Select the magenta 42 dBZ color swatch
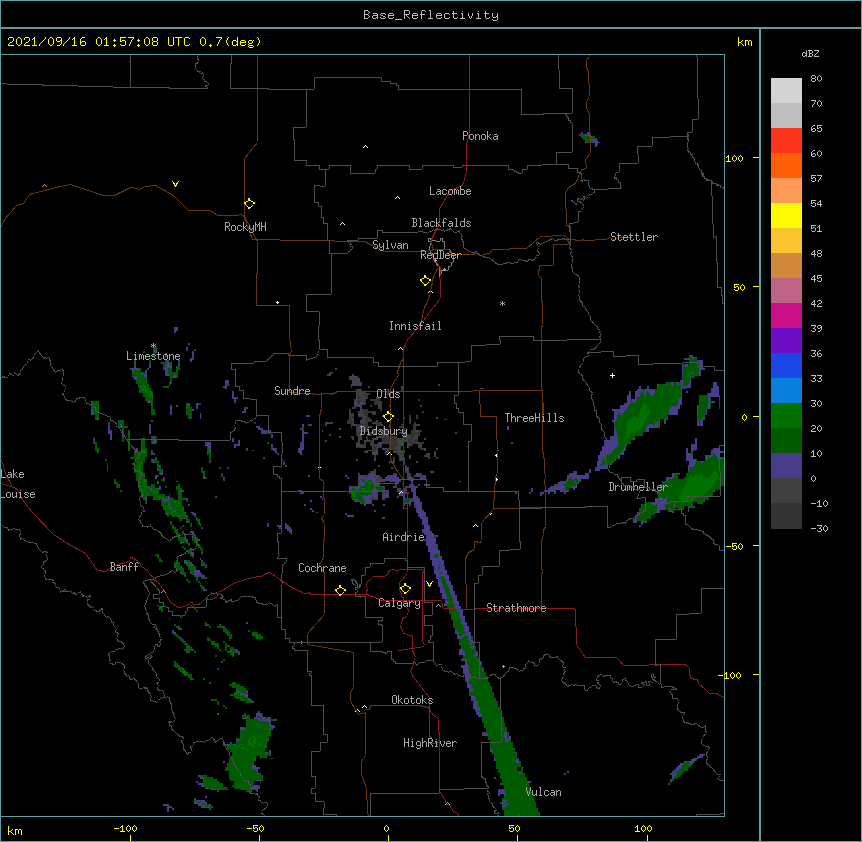 click(786, 315)
